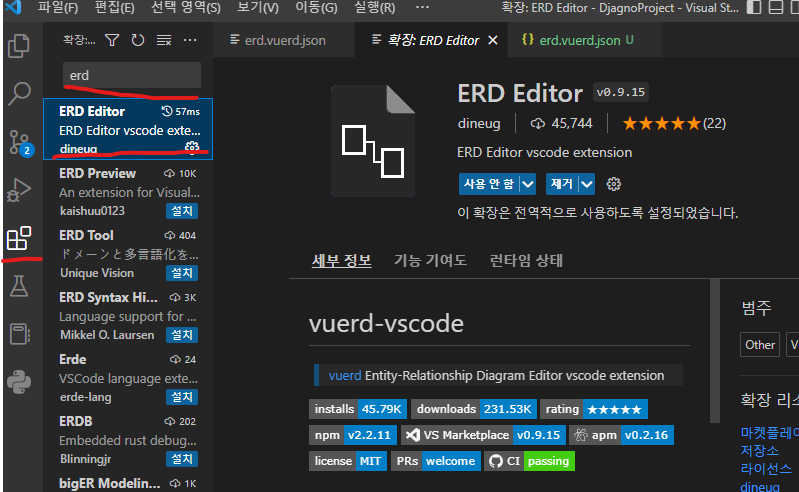Install the ERD Preview extension
799x492 pixels.
pyautogui.click(x=182, y=211)
